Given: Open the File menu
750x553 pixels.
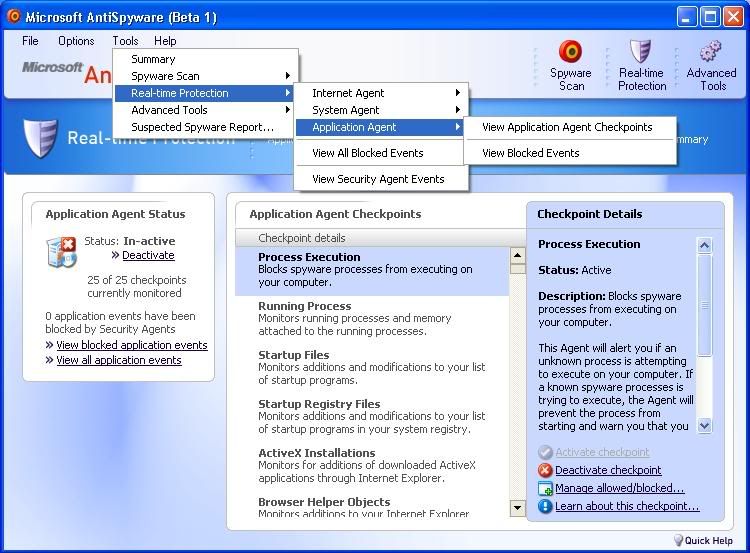Looking at the screenshot, I should (30, 41).
